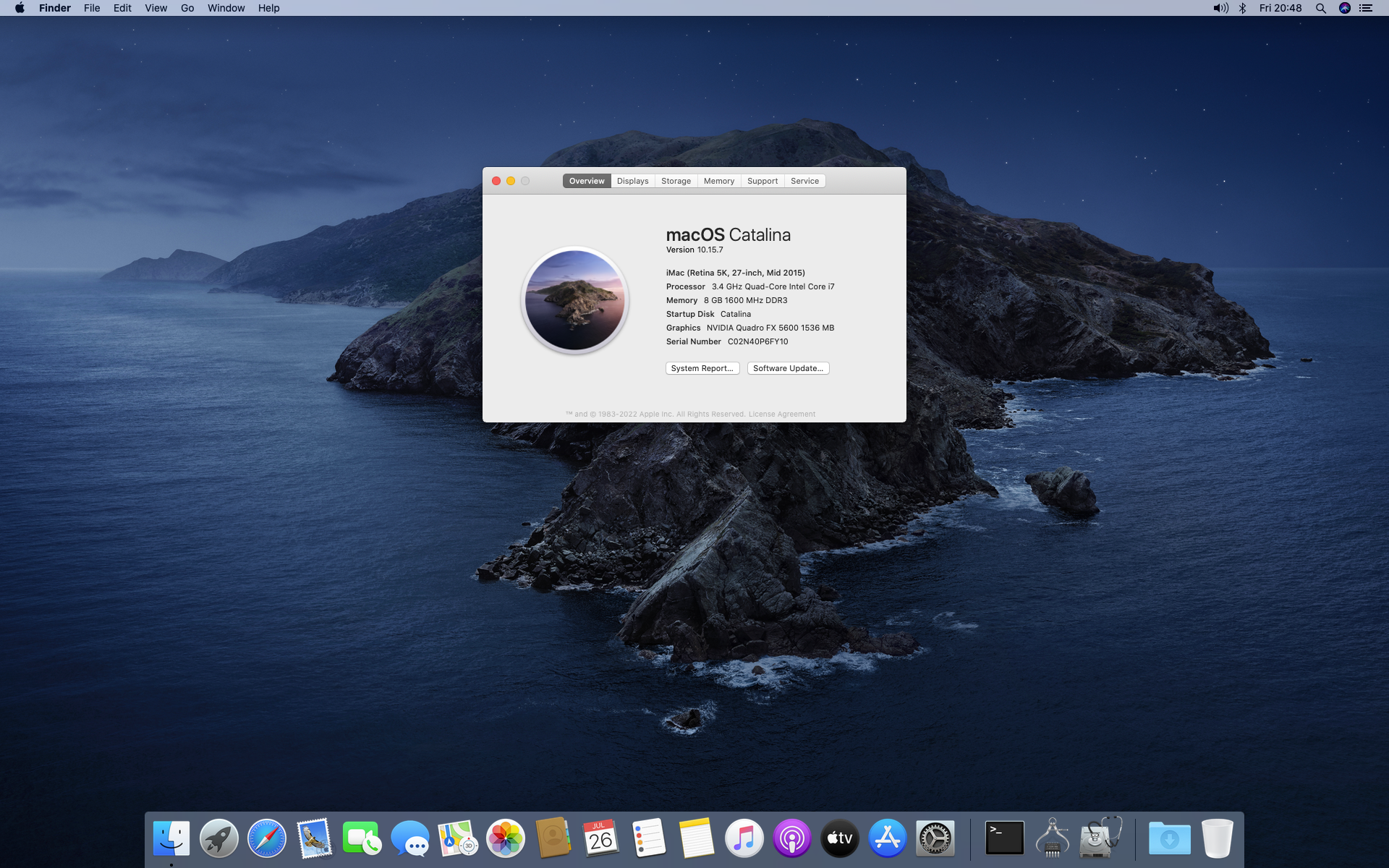Switch to the Displays tab
Screen dimensions: 1389x868
632,181
